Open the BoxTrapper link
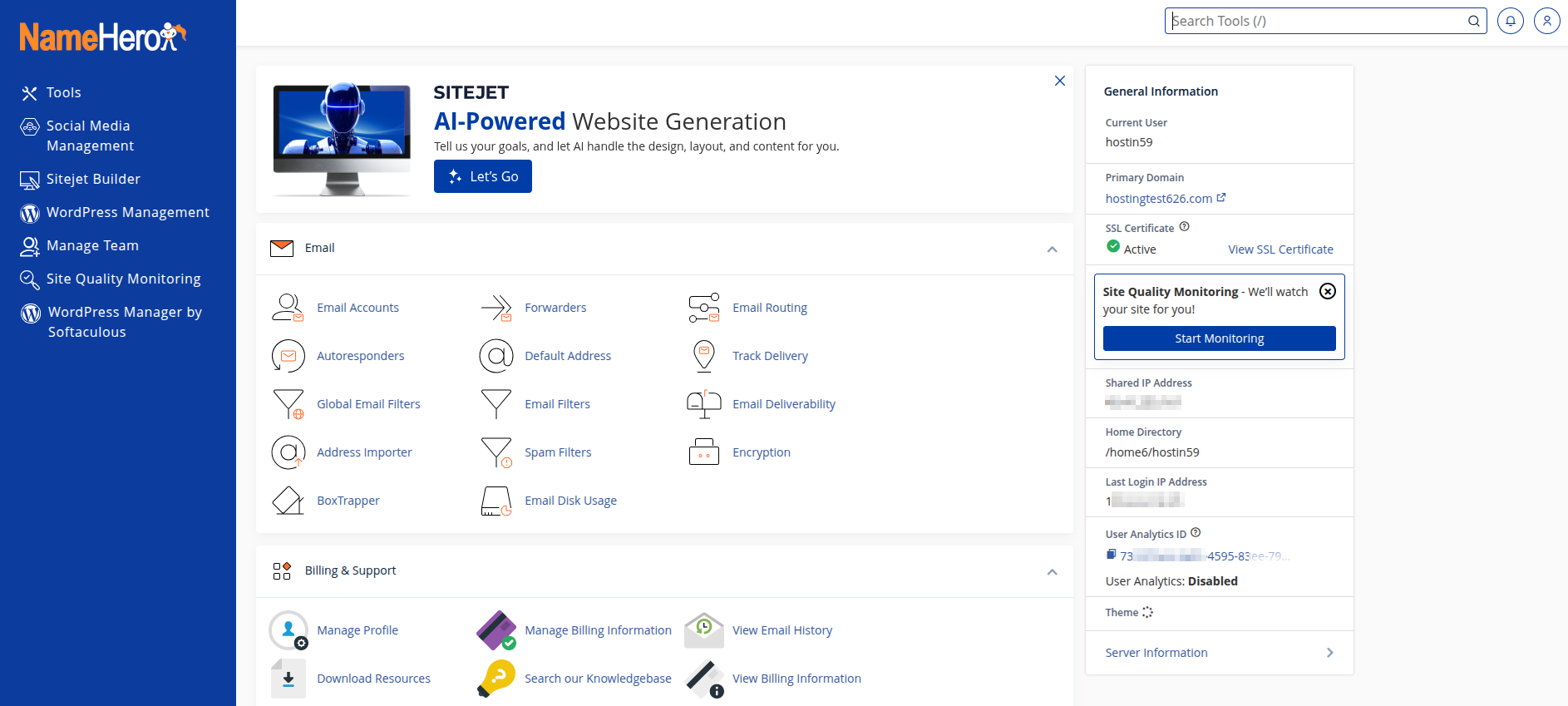1568x706 pixels. click(348, 501)
